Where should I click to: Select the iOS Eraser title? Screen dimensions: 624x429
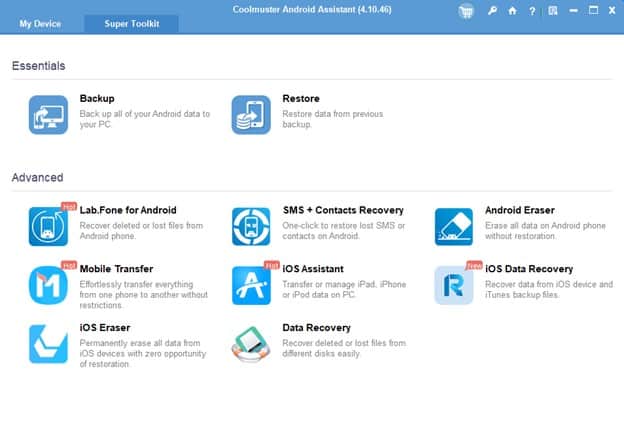pos(105,328)
